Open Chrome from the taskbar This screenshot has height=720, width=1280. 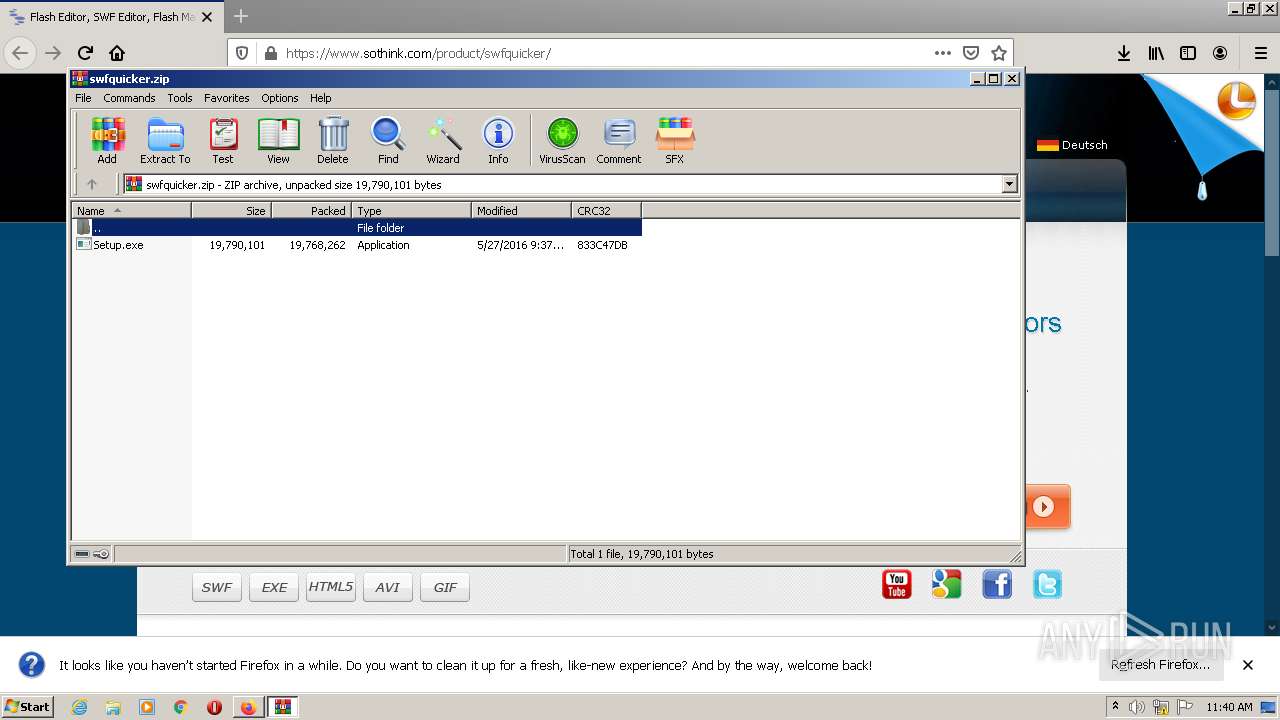pyautogui.click(x=181, y=707)
